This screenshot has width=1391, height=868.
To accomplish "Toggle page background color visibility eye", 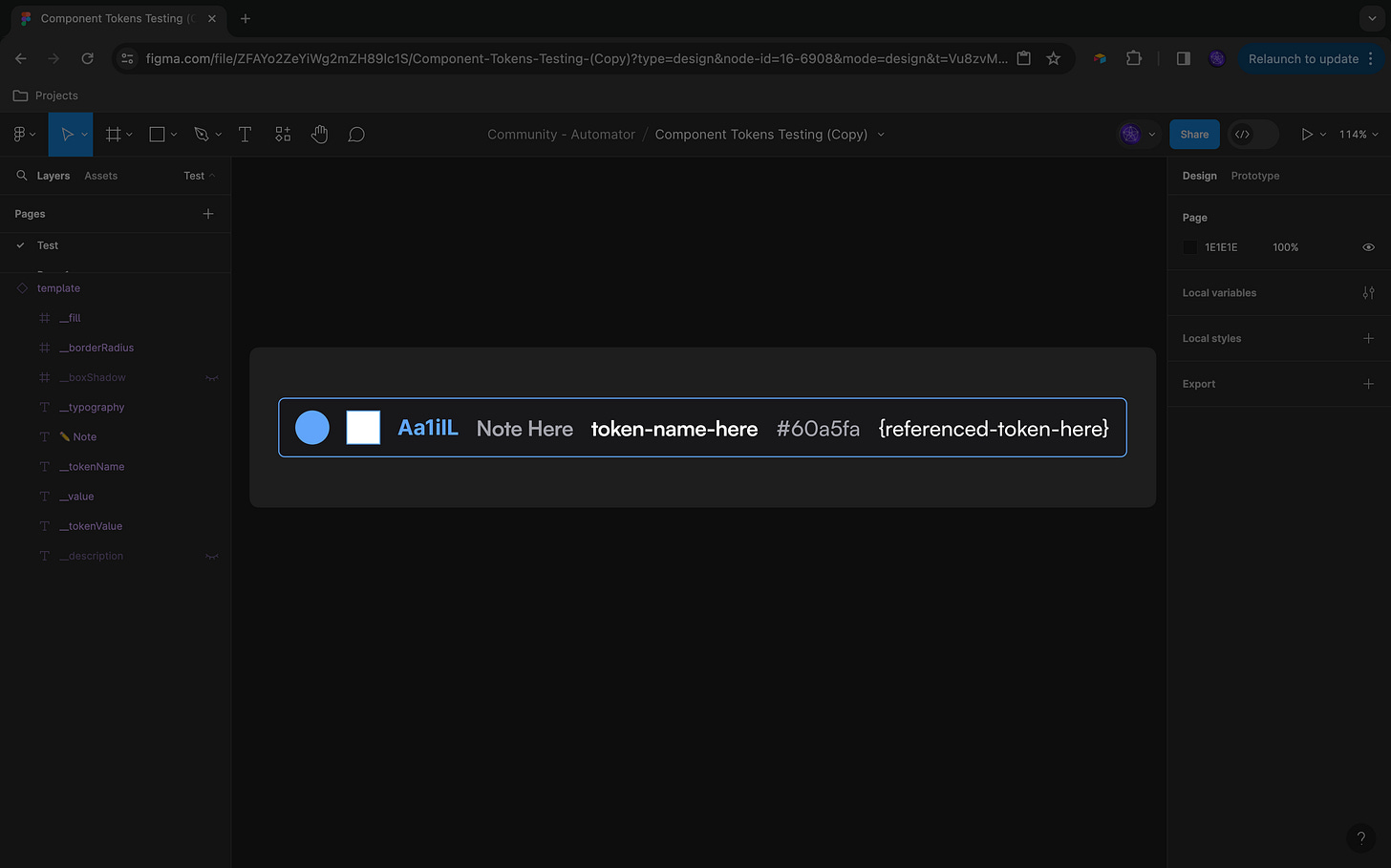I will point(1368,247).
